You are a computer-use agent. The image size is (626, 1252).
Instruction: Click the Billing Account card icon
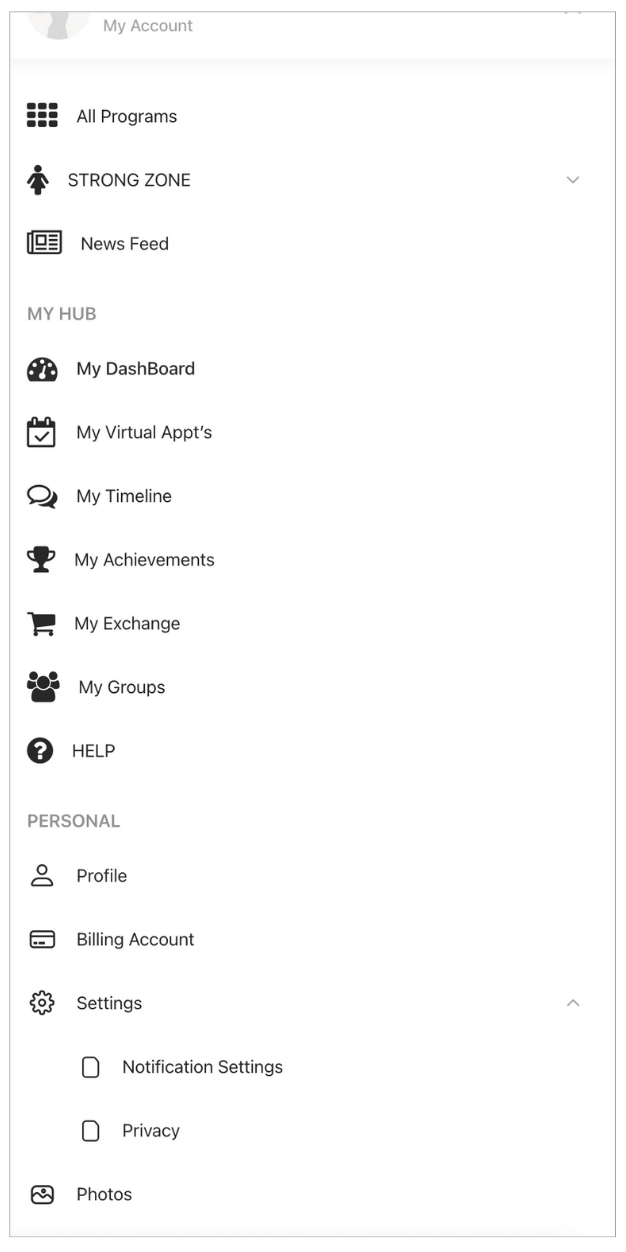pos(42,940)
